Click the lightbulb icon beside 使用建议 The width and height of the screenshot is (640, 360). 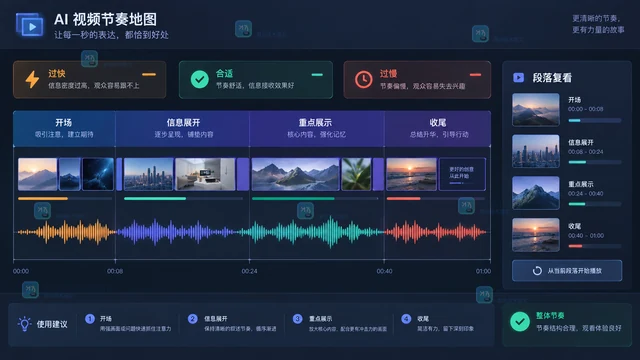tap(24, 324)
